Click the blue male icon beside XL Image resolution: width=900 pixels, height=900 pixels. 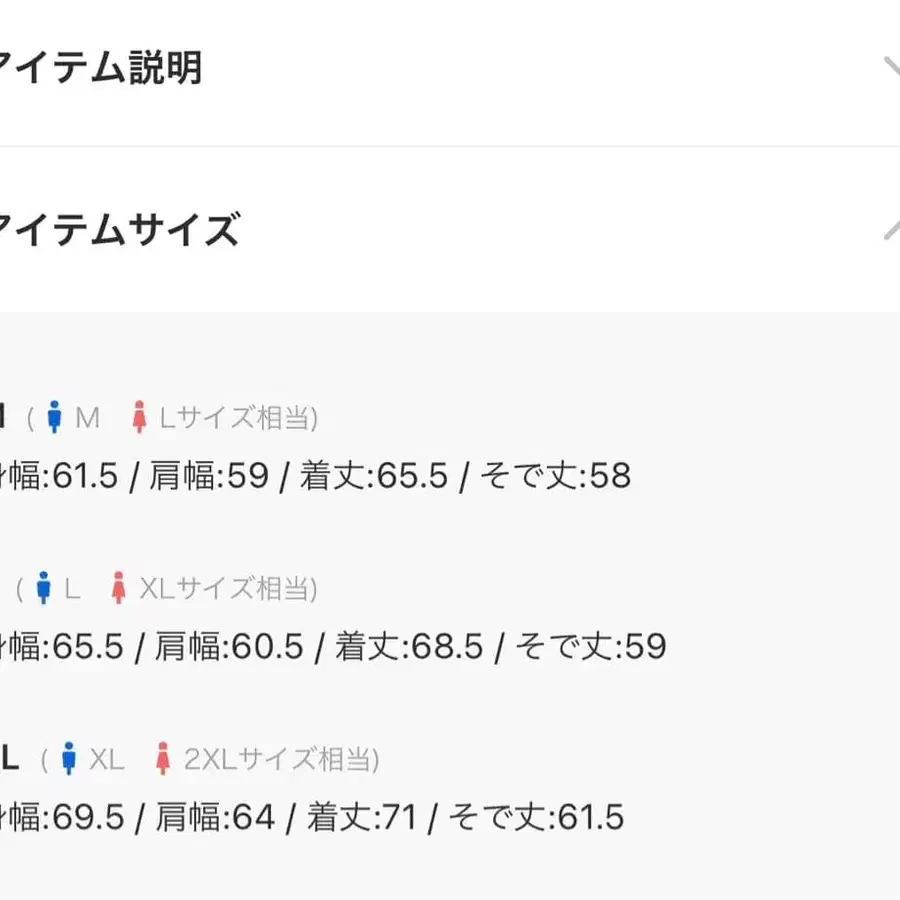[69, 758]
